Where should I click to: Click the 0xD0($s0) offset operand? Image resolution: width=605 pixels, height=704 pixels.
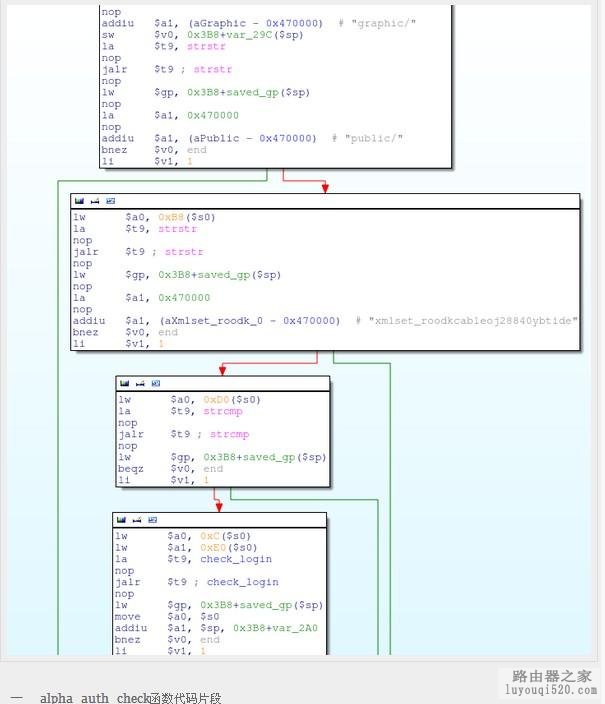pos(232,400)
